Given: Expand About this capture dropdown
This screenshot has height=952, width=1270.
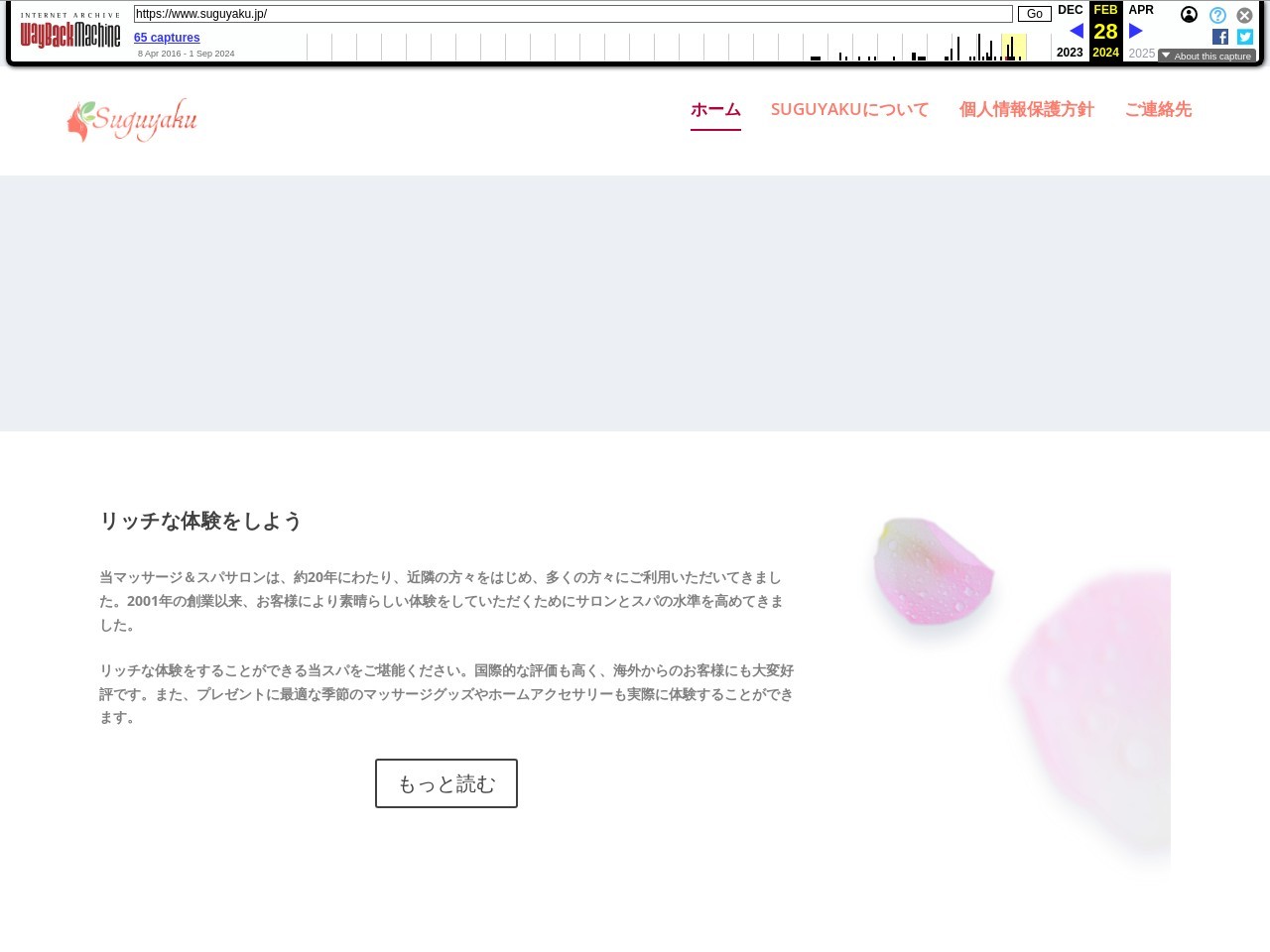Looking at the screenshot, I should [x=1206, y=56].
